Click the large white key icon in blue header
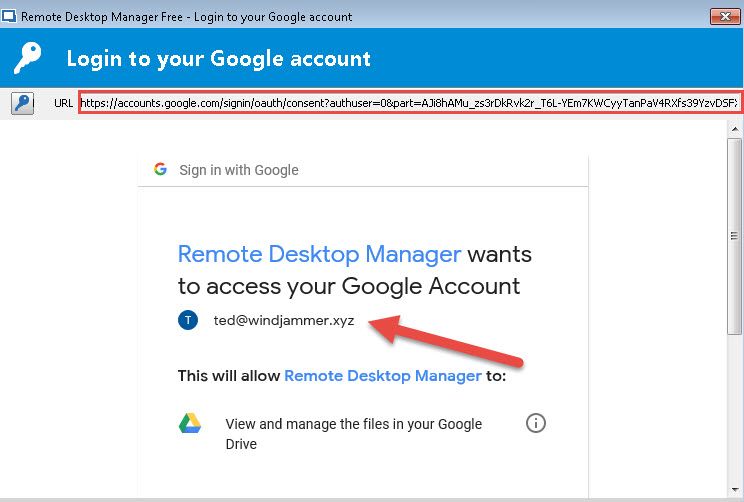 tap(27, 58)
